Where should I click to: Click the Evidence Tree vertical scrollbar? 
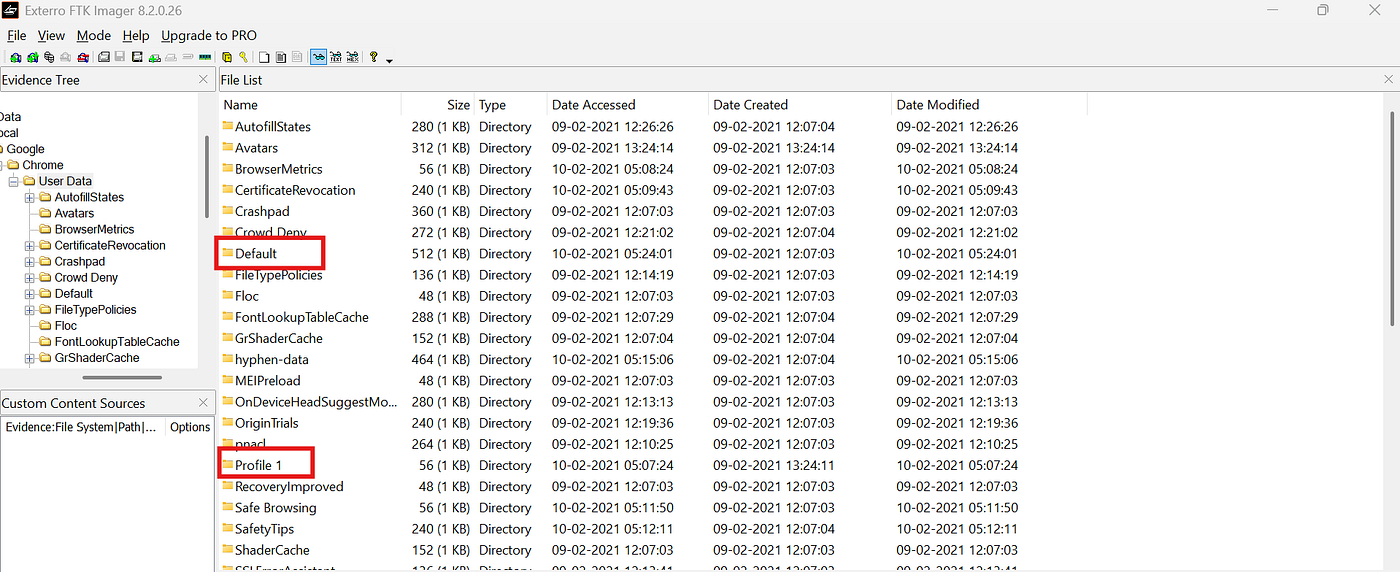[x=207, y=177]
